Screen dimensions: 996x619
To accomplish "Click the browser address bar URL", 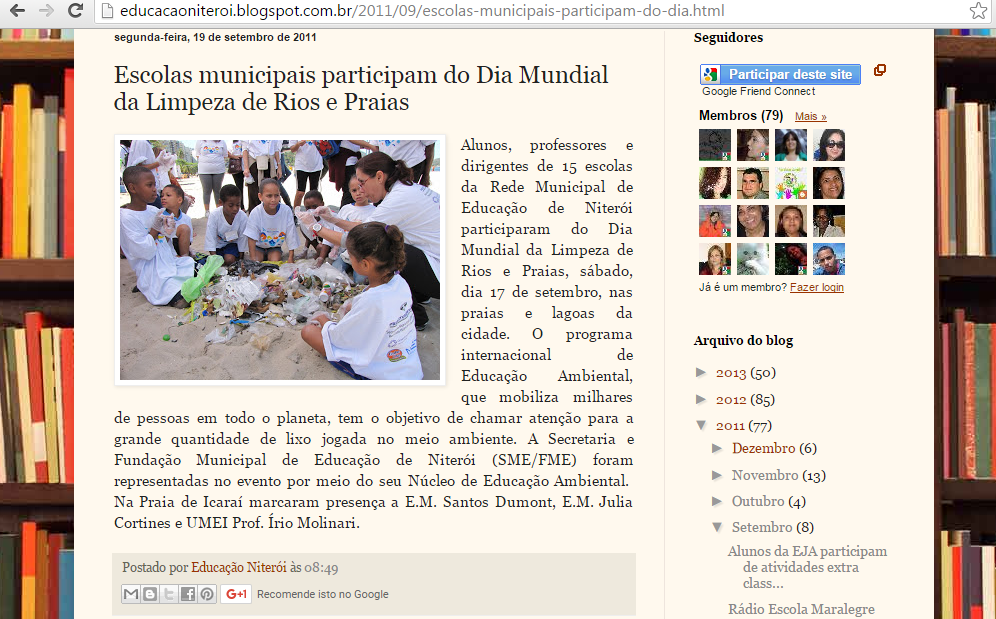I will [x=422, y=11].
